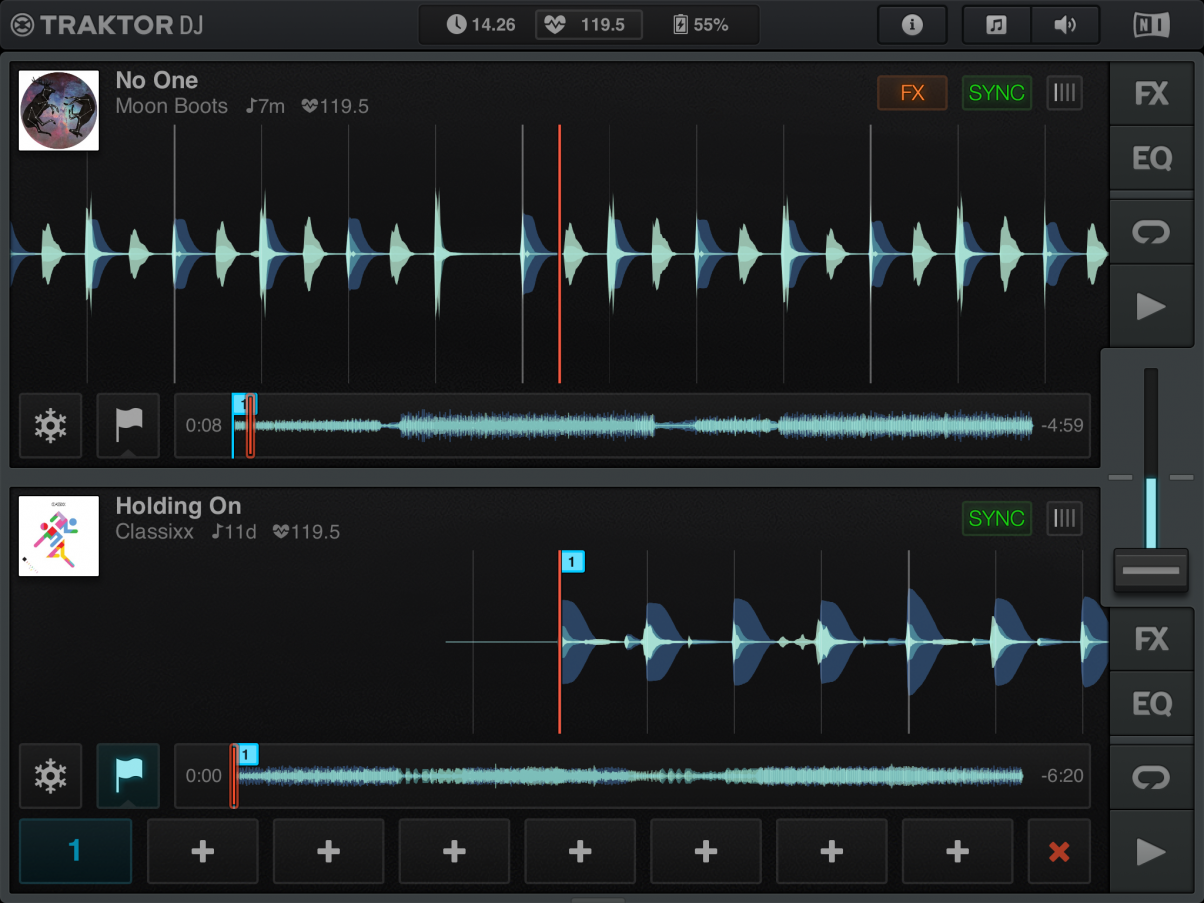
Task: Tap the master tempo 119.5 display
Action: click(589, 25)
